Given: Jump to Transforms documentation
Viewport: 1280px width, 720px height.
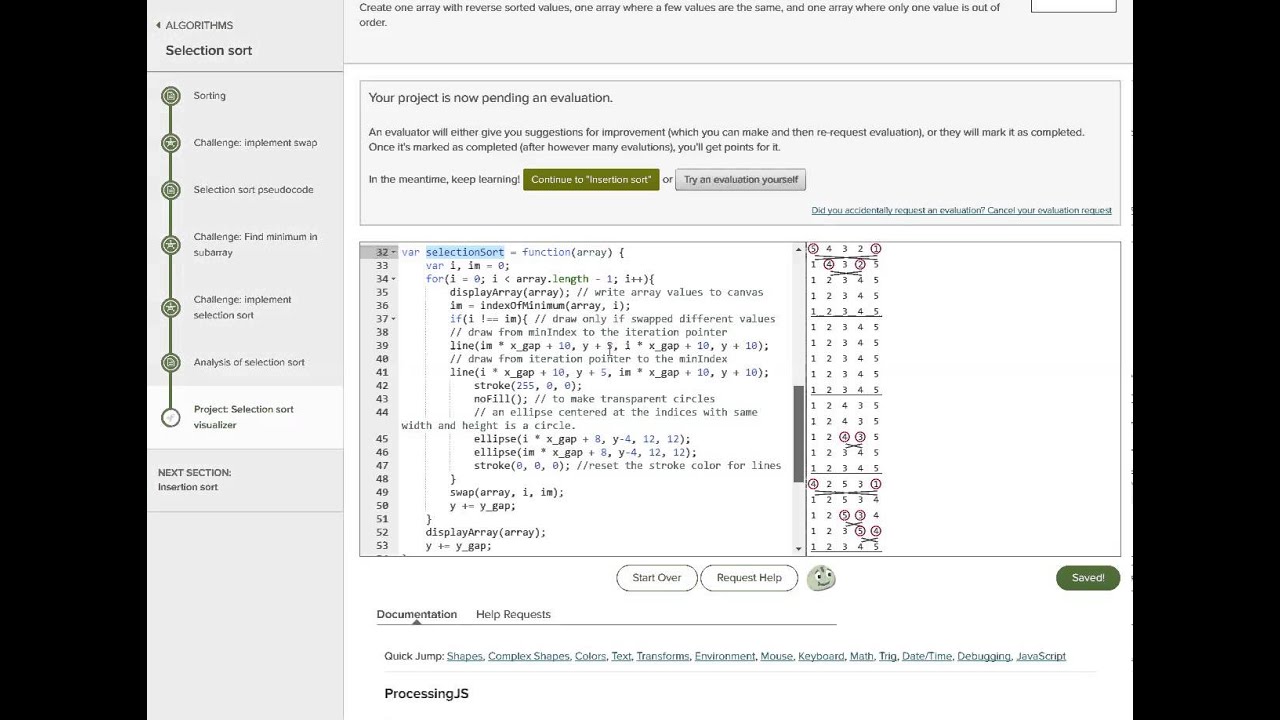Looking at the screenshot, I should 663,656.
